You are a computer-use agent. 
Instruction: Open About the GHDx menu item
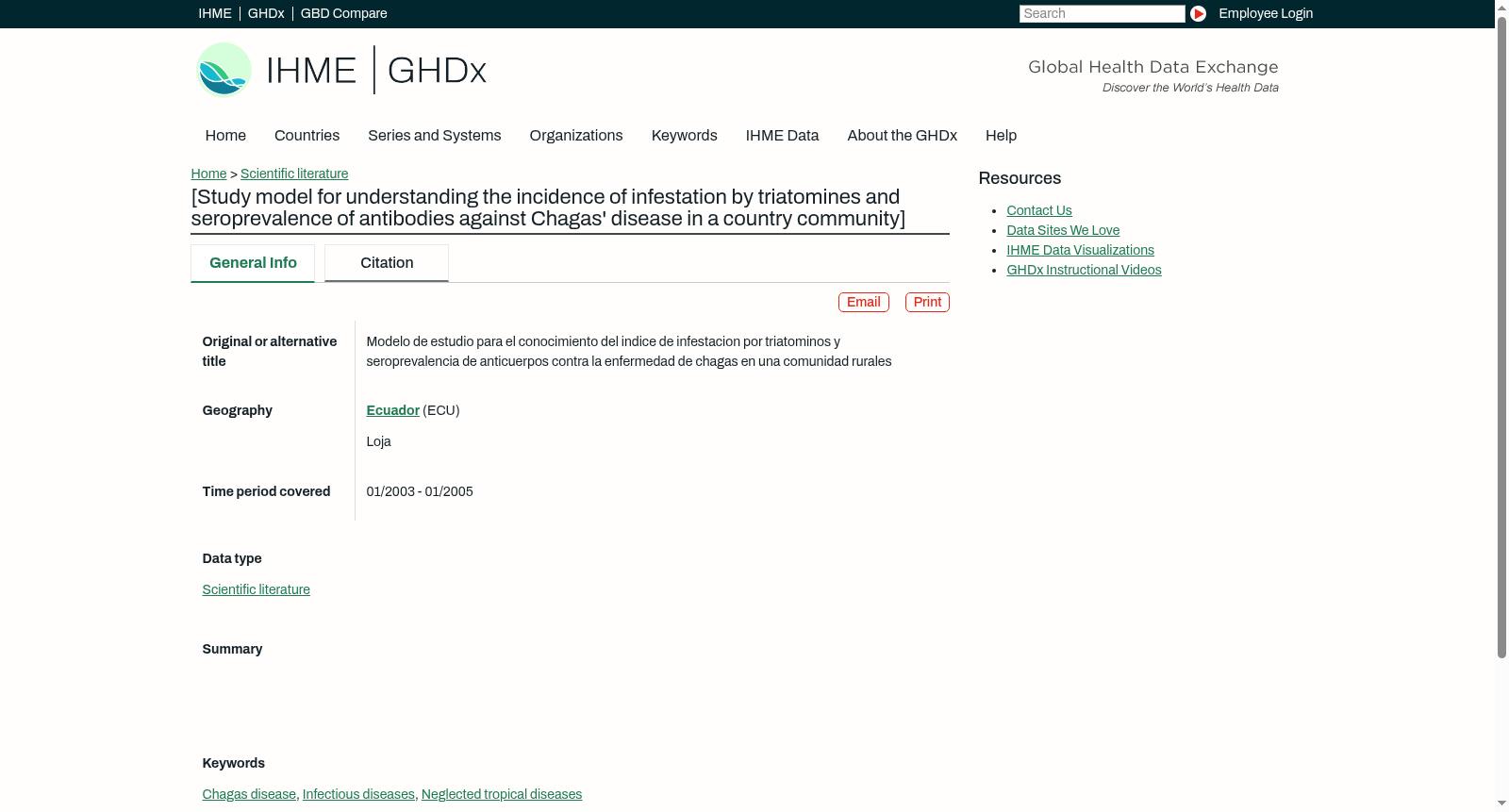pos(903,136)
